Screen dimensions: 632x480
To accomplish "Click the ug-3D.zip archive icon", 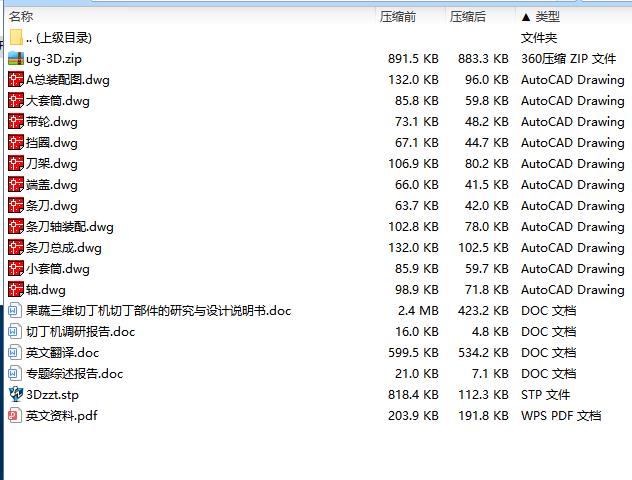I will coord(16,58).
